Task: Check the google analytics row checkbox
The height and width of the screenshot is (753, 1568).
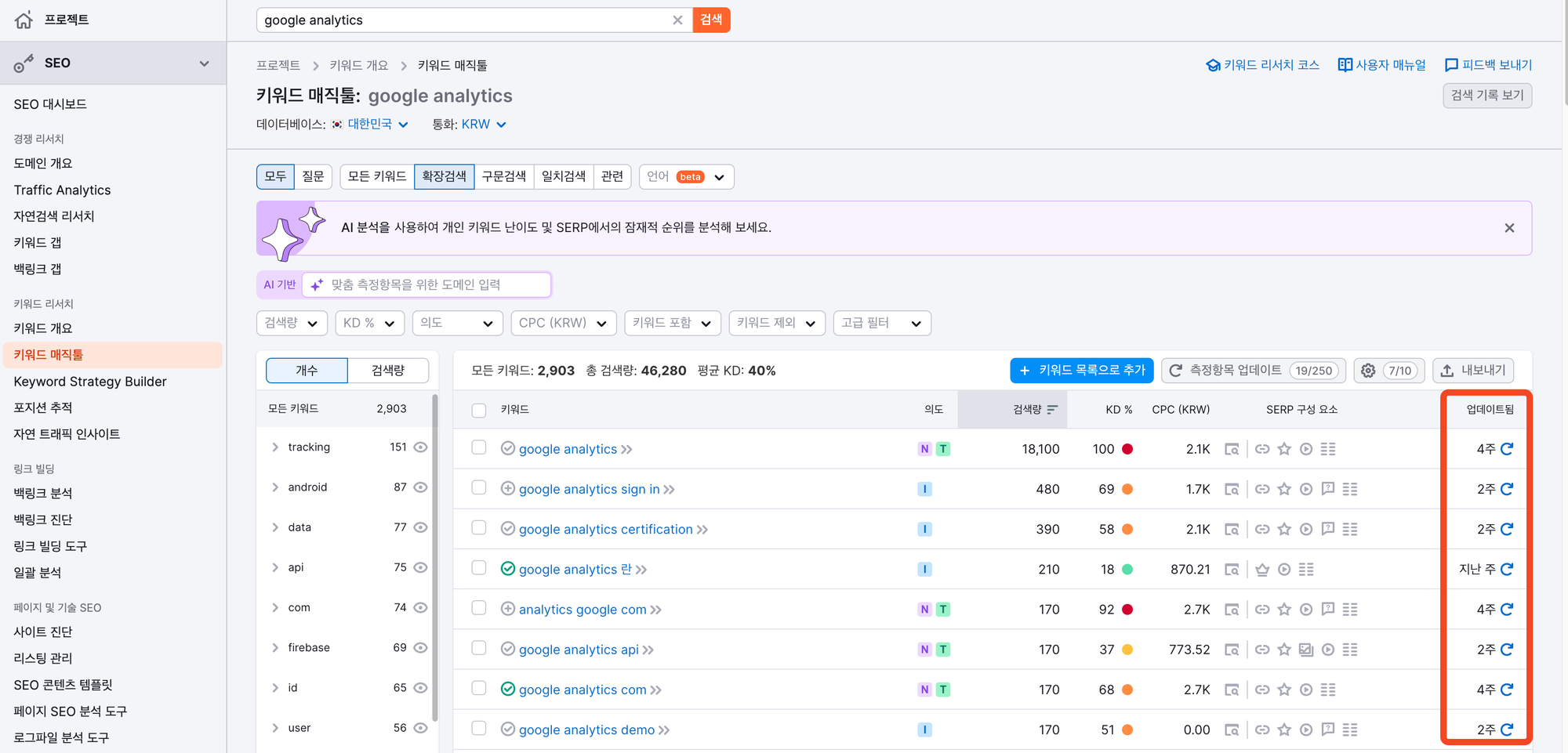Action: [479, 447]
